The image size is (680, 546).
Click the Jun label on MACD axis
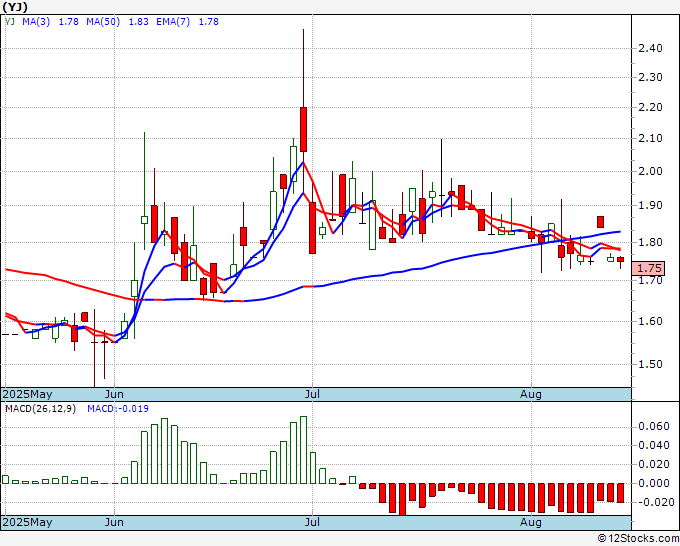[x=114, y=522]
